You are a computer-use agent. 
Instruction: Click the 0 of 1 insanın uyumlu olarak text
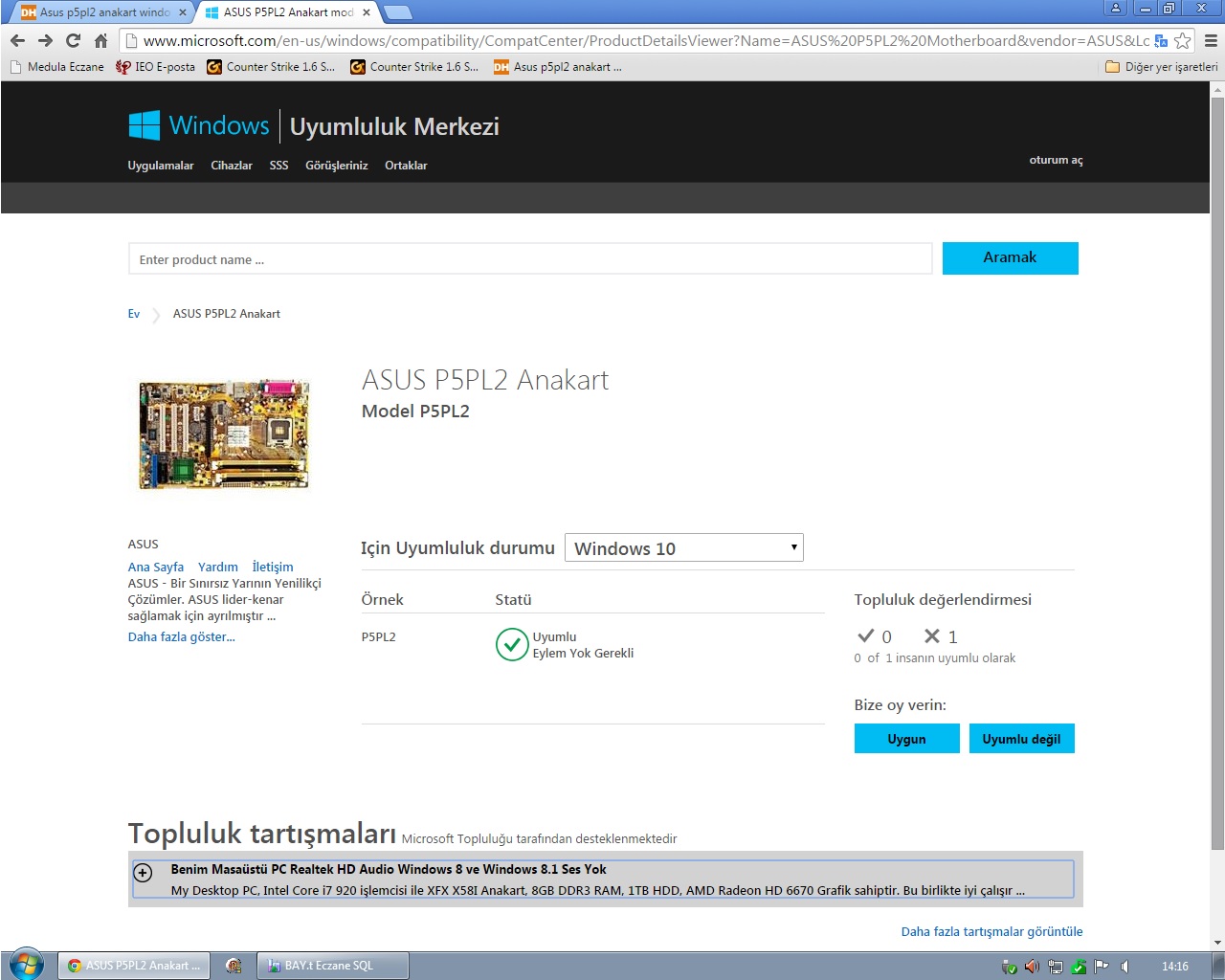click(935, 658)
